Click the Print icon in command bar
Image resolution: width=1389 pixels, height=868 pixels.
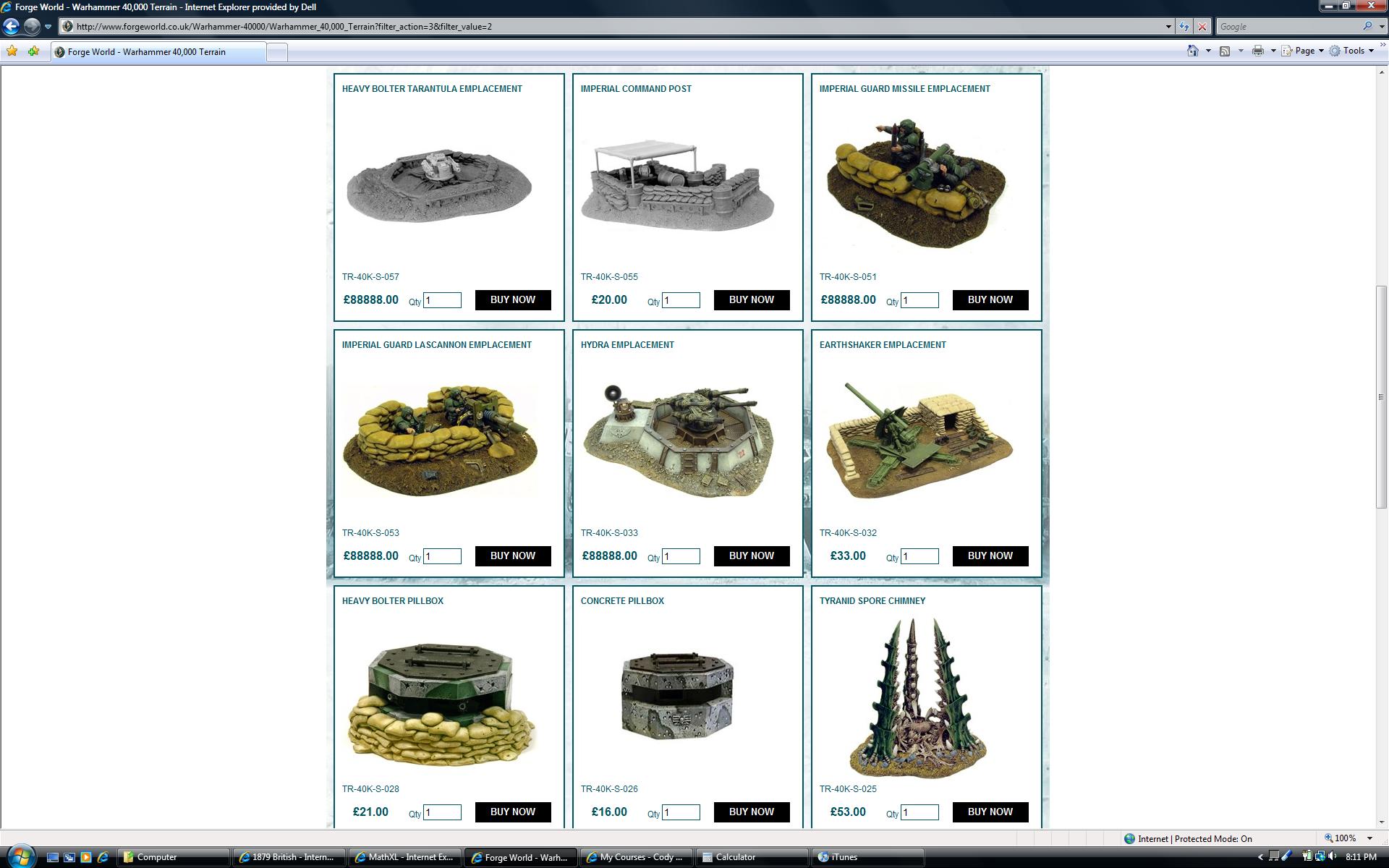pos(1258,51)
